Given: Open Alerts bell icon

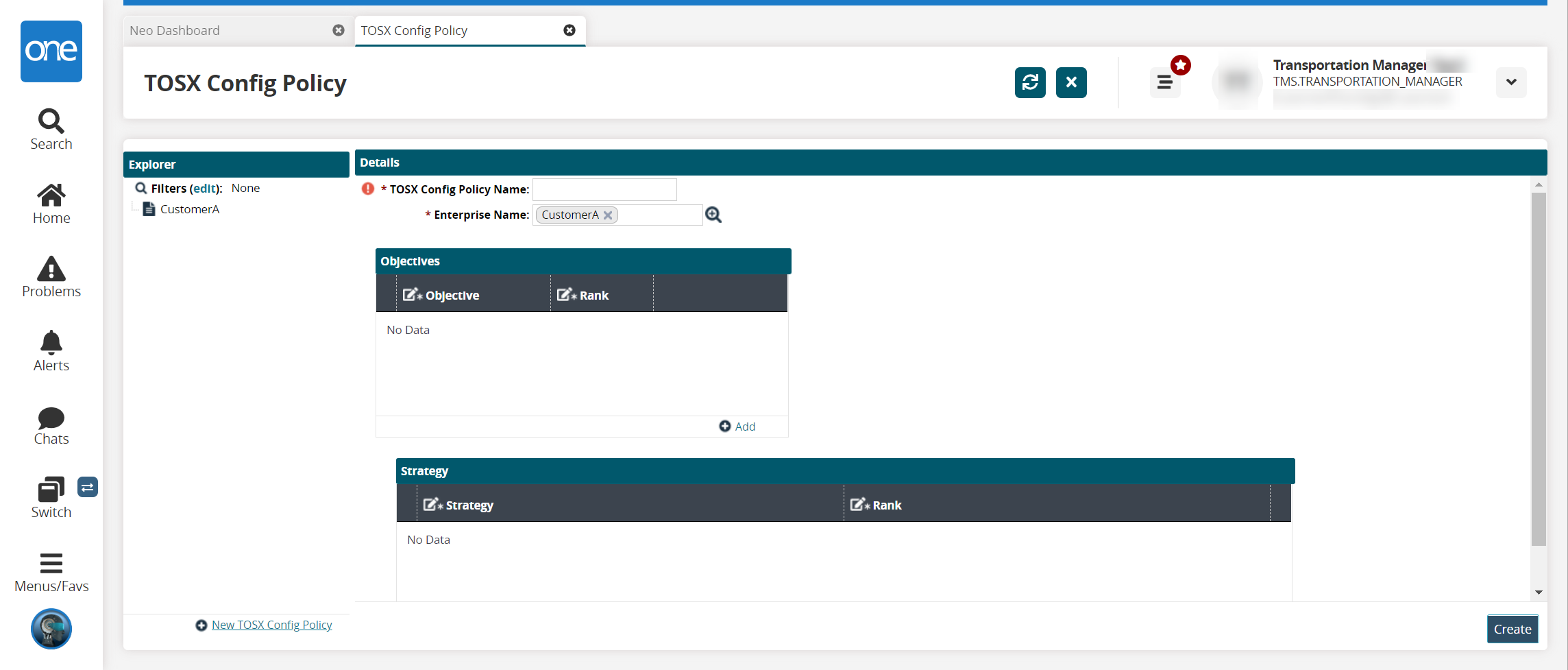Looking at the screenshot, I should click(x=51, y=342).
